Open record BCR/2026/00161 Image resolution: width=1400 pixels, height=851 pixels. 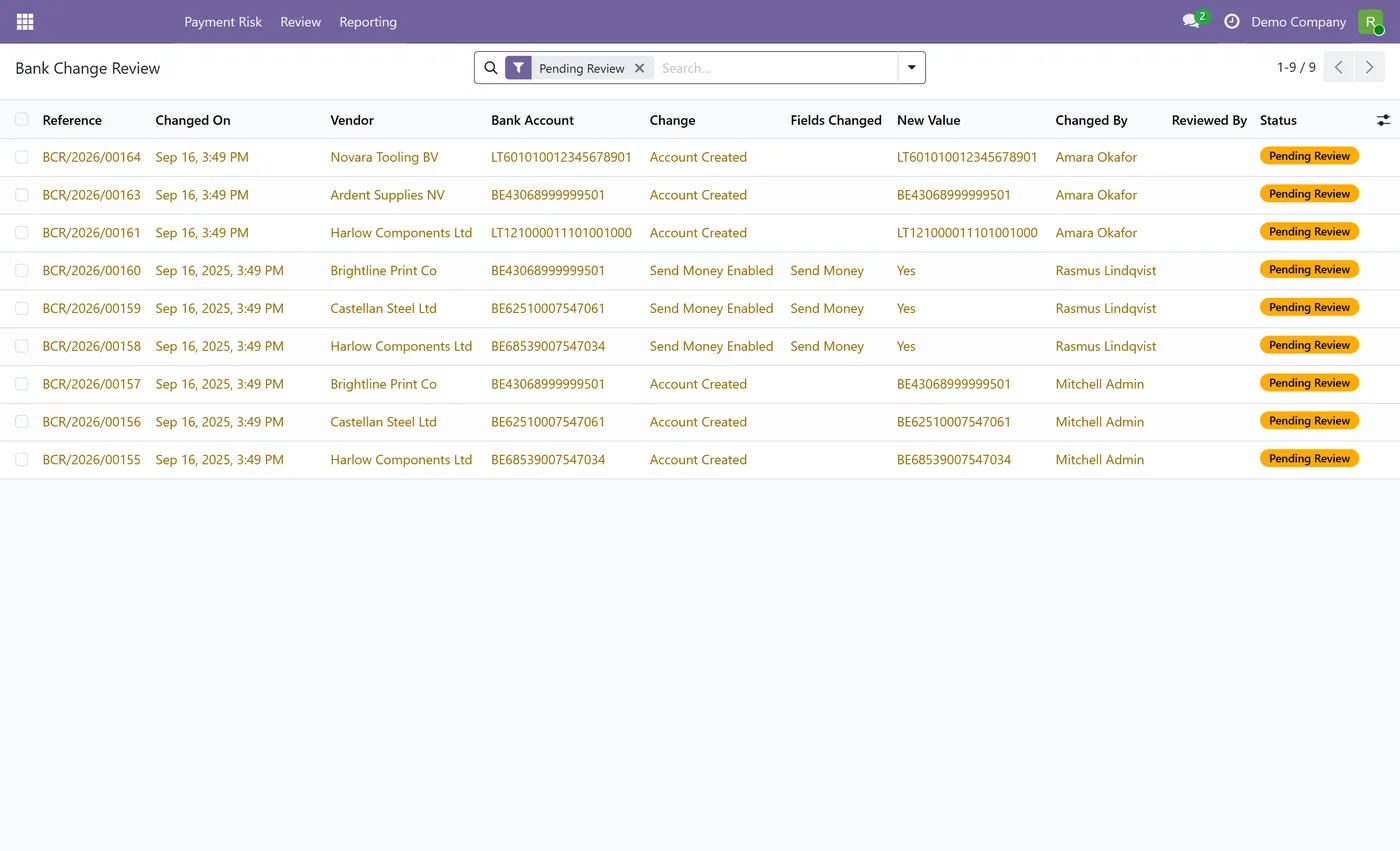coord(91,233)
